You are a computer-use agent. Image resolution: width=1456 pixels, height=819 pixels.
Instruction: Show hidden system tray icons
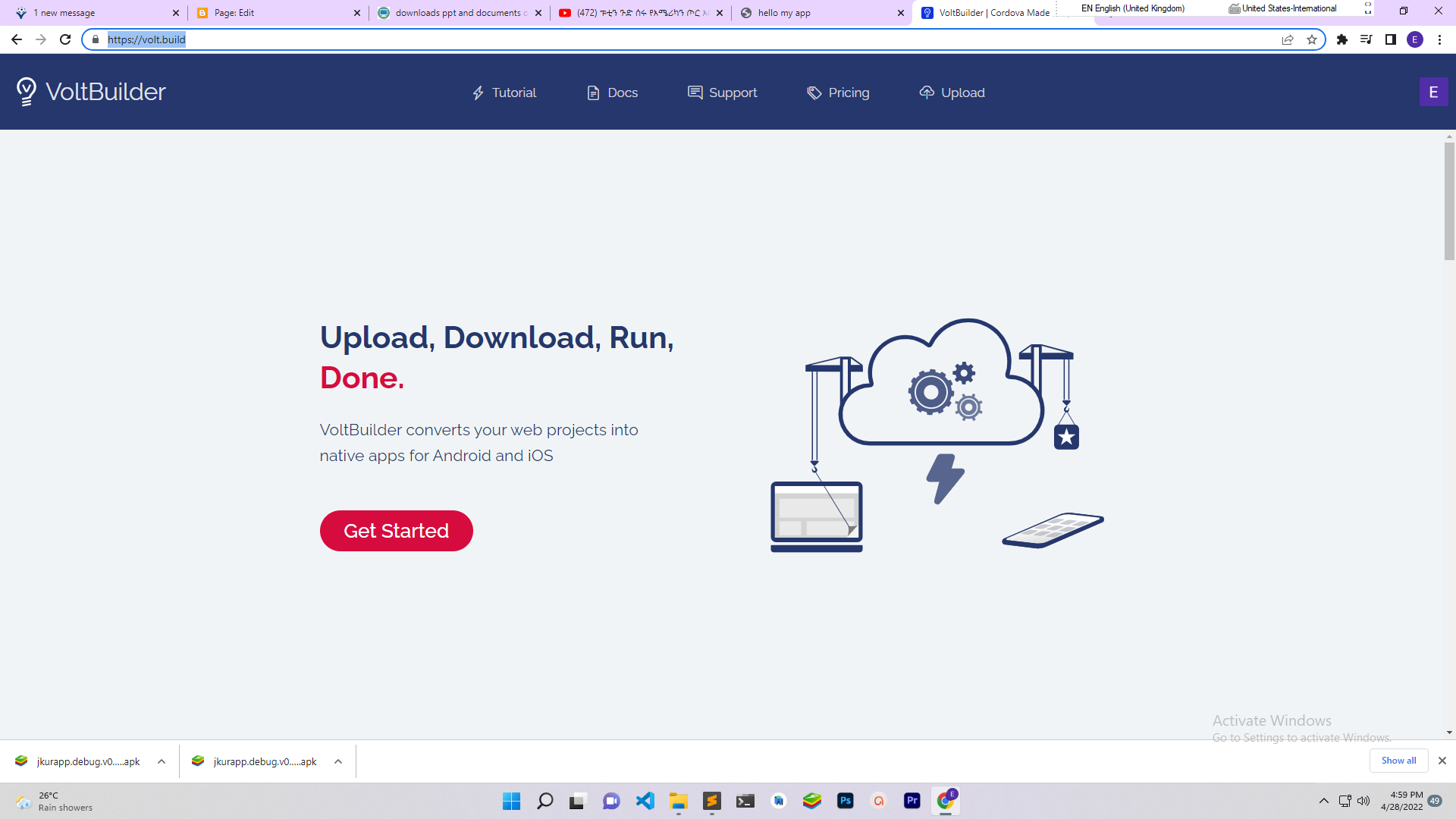click(1324, 801)
